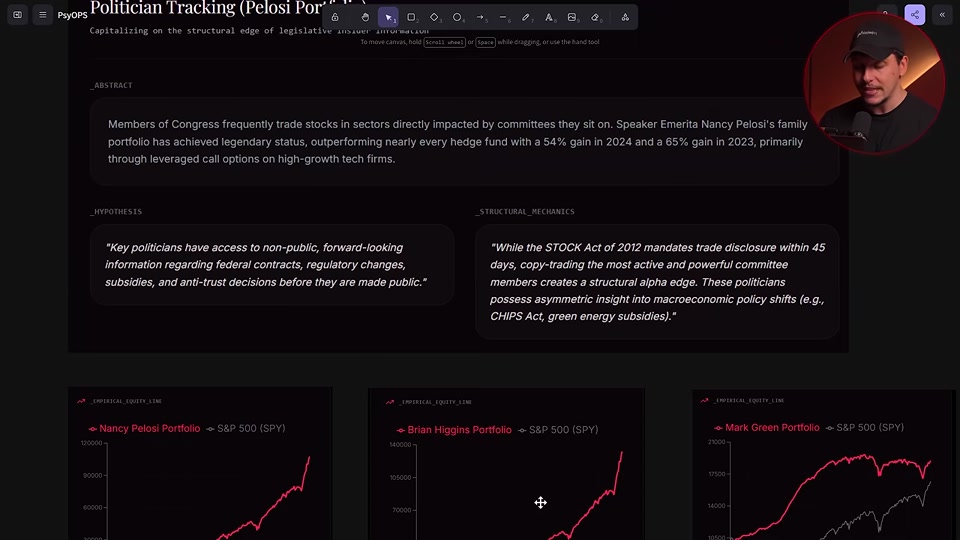Click the _HYPOTHESIS section label
The height and width of the screenshot is (540, 960).
[x=116, y=211]
